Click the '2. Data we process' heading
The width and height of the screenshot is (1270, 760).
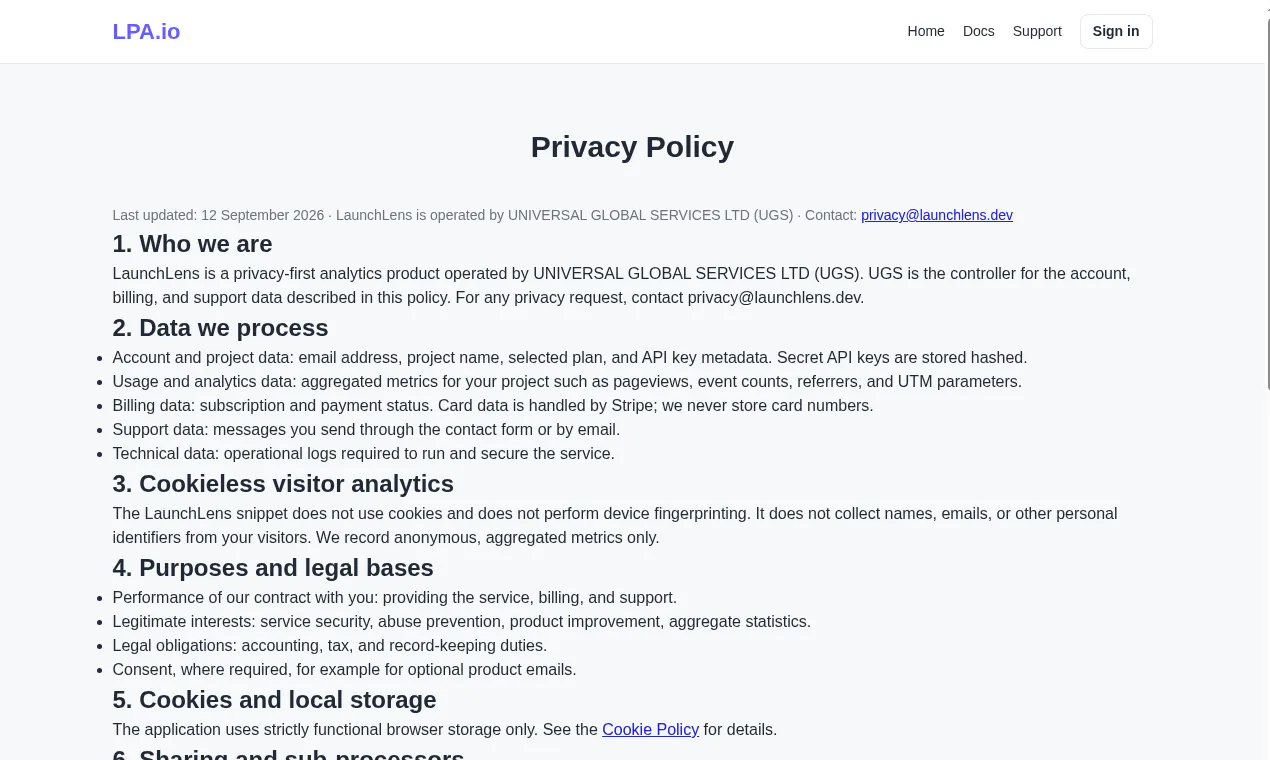tap(220, 328)
